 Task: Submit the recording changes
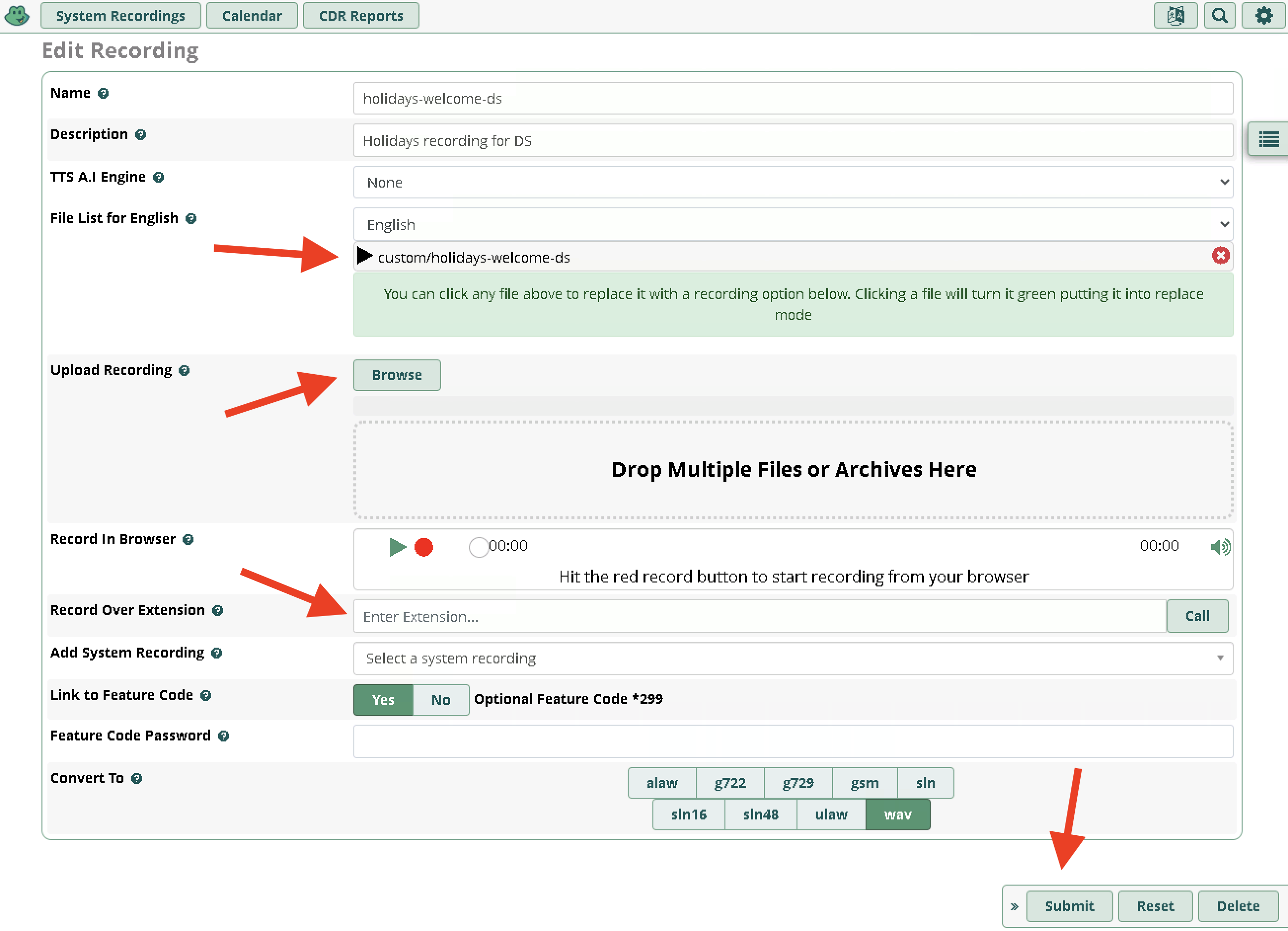(1069, 907)
